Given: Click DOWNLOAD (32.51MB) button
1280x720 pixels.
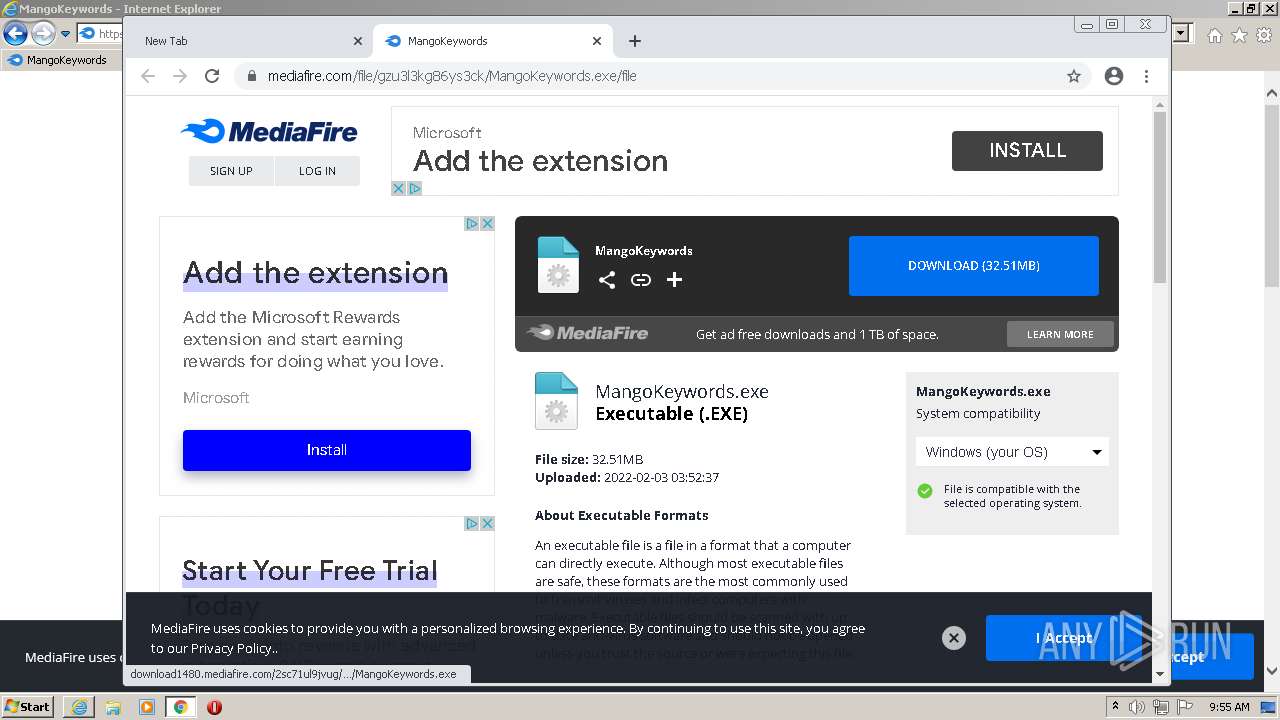Looking at the screenshot, I should tap(974, 266).
